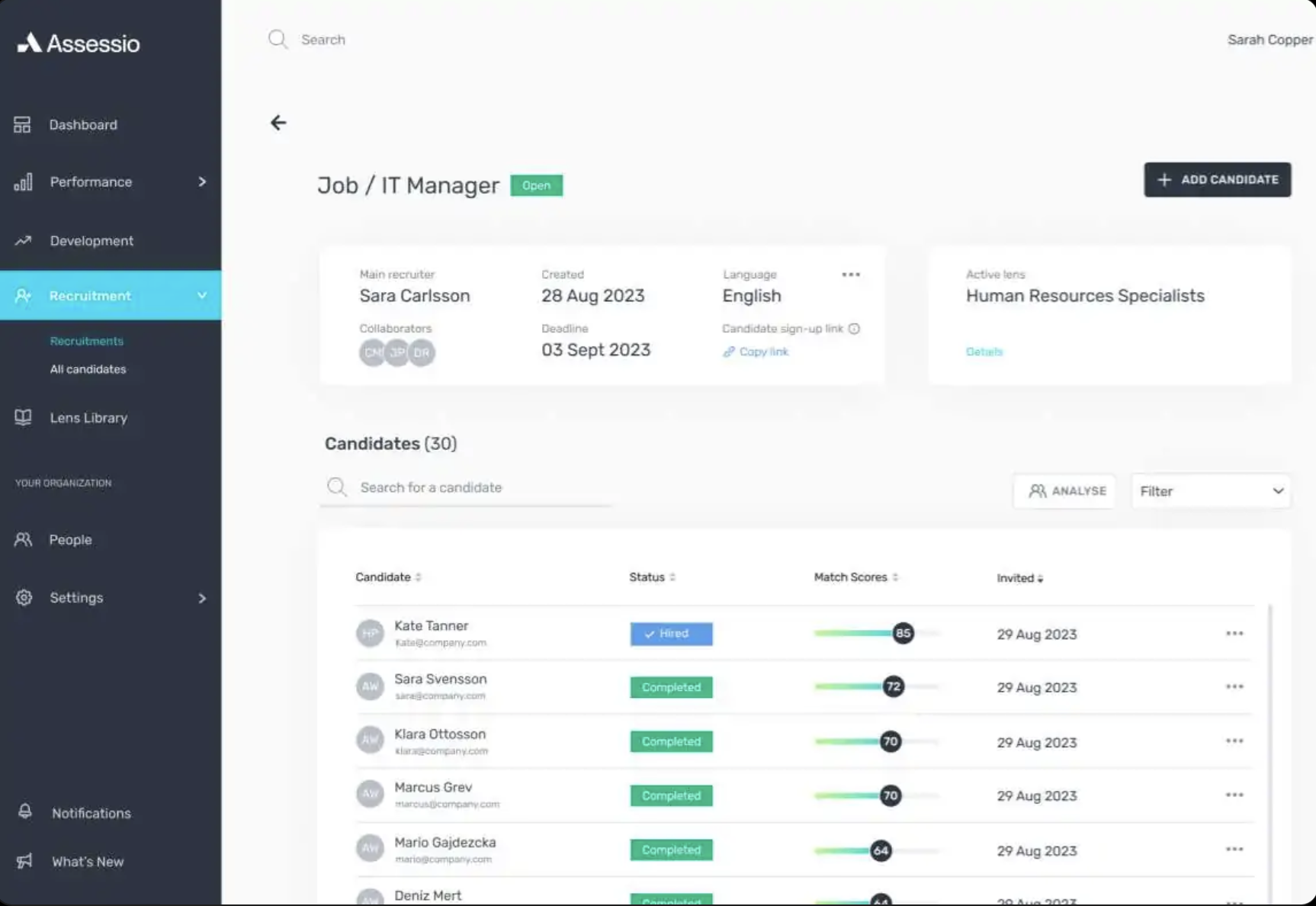The image size is (1316, 906).
Task: Click the Notifications bell icon
Action: coord(25,812)
